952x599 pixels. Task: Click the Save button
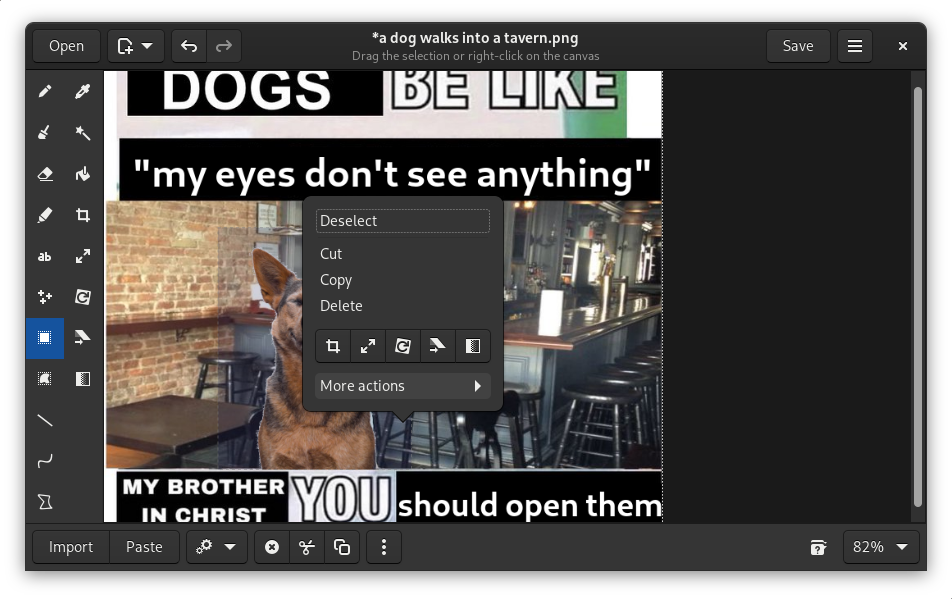point(797,46)
